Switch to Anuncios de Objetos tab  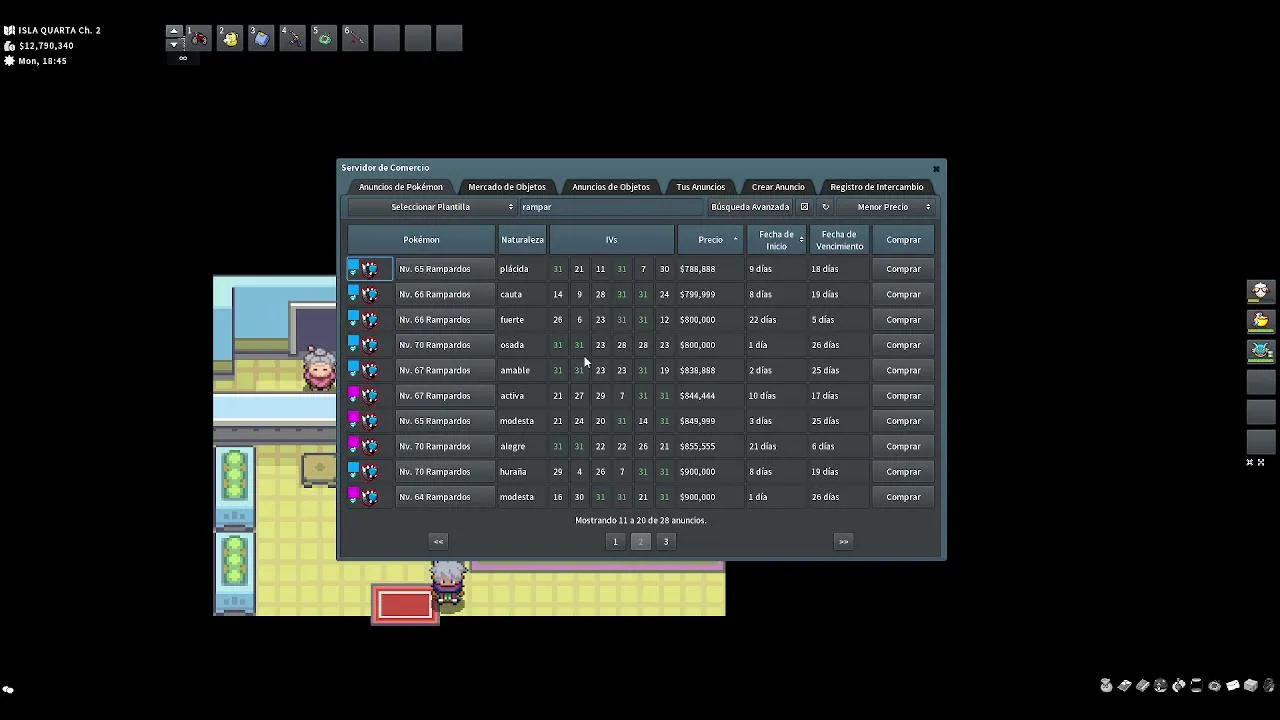coord(611,187)
